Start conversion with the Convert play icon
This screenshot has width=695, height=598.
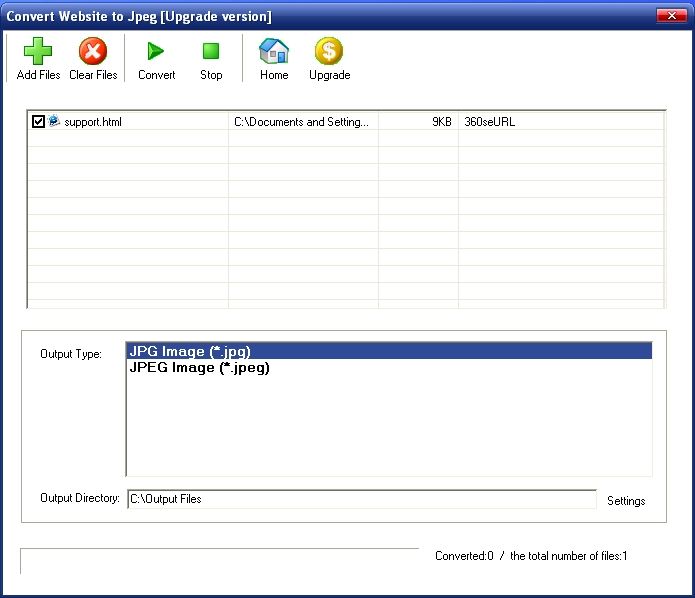[x=156, y=52]
